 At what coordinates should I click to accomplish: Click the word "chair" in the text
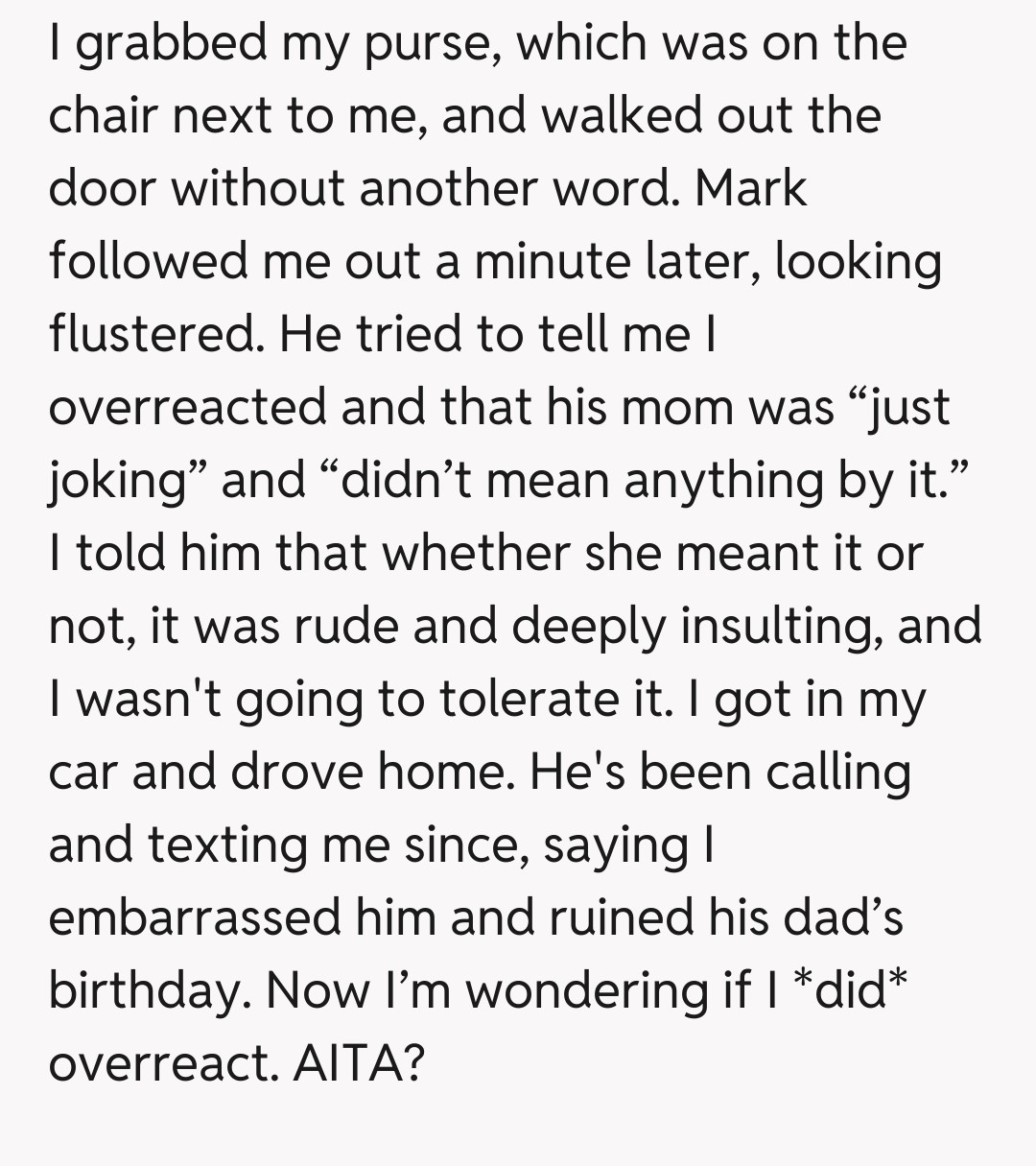coord(107,116)
